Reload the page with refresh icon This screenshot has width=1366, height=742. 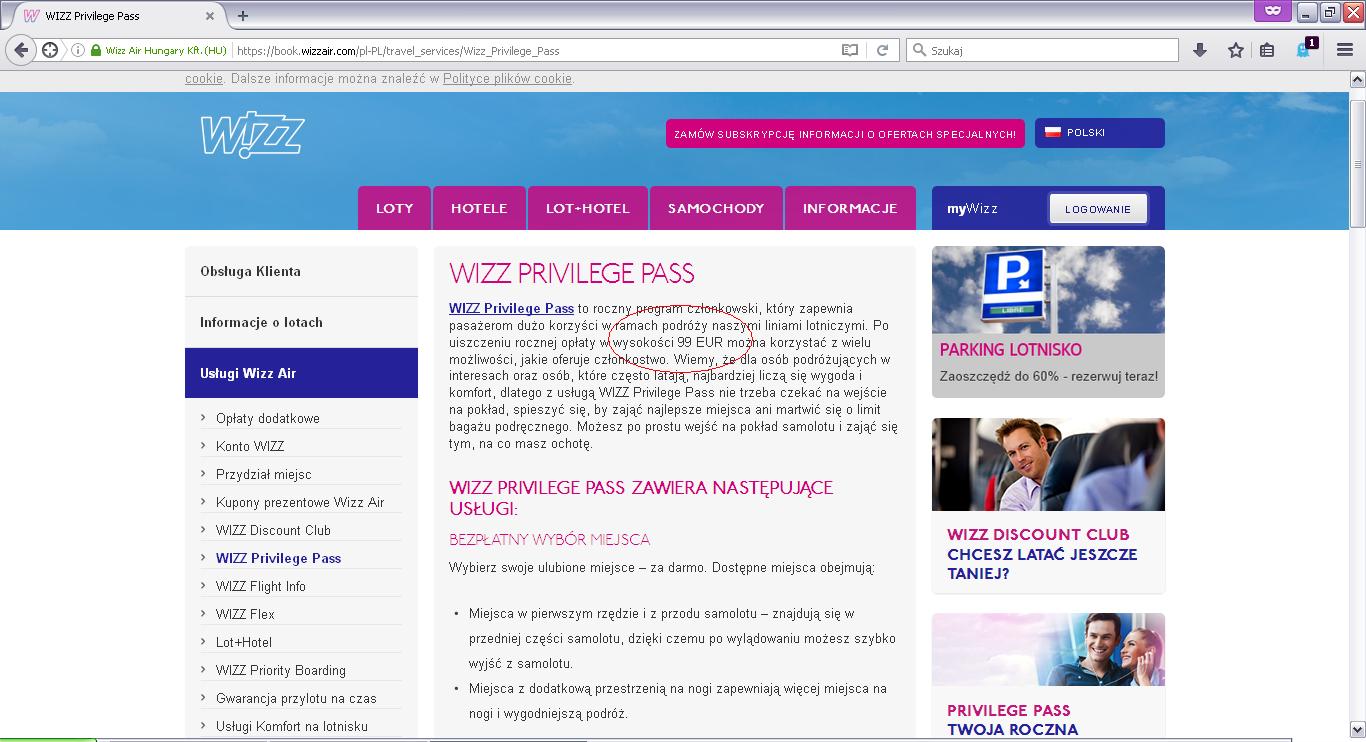click(x=883, y=50)
